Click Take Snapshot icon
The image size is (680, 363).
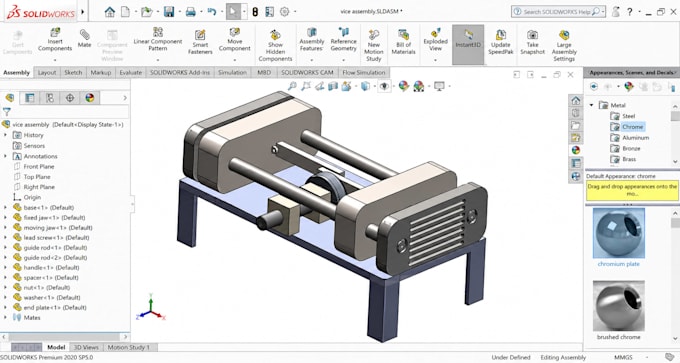(532, 42)
